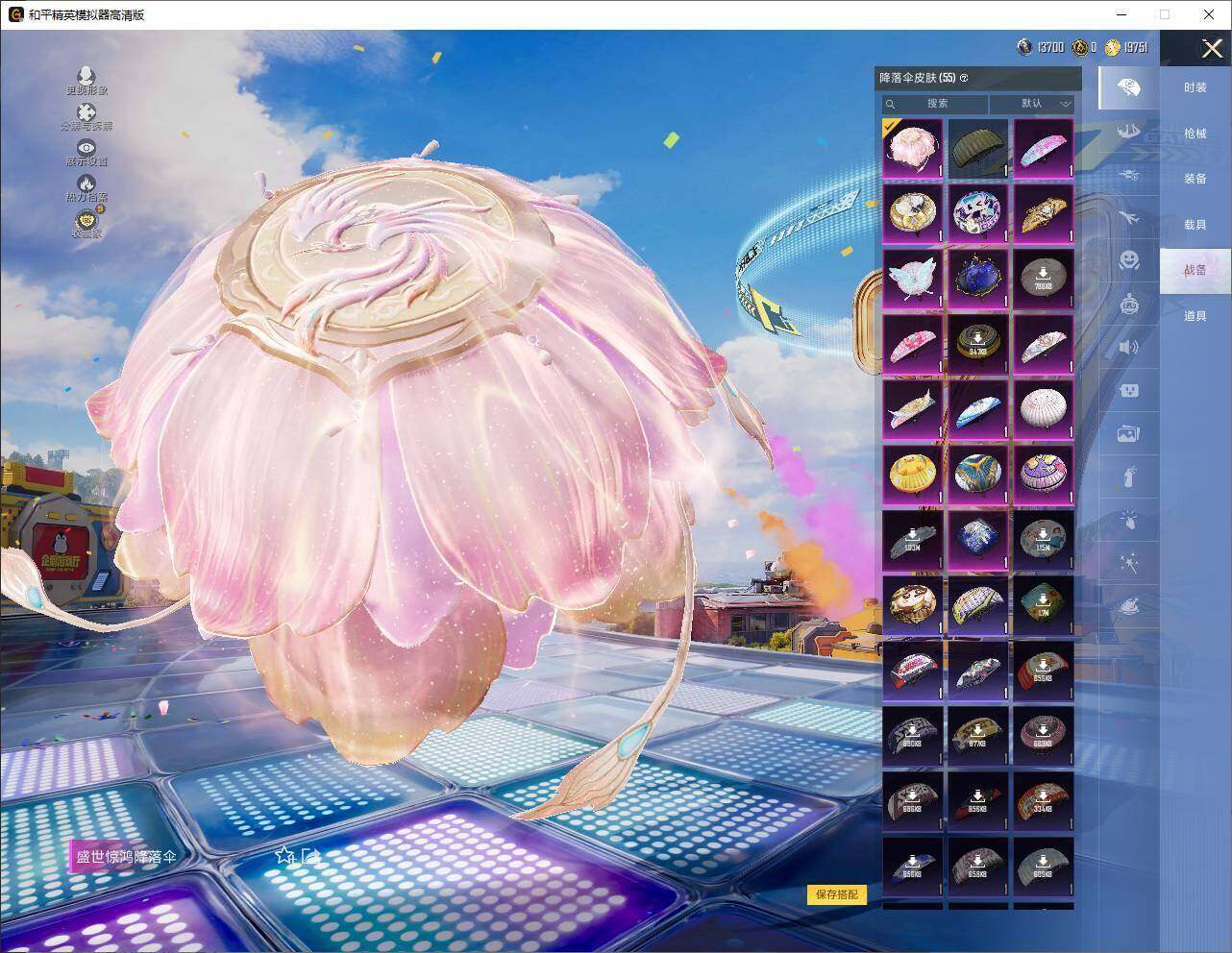Click the 盛世惊鸿降落伞 name label
Screen dimensions: 1232x953
click(126, 856)
